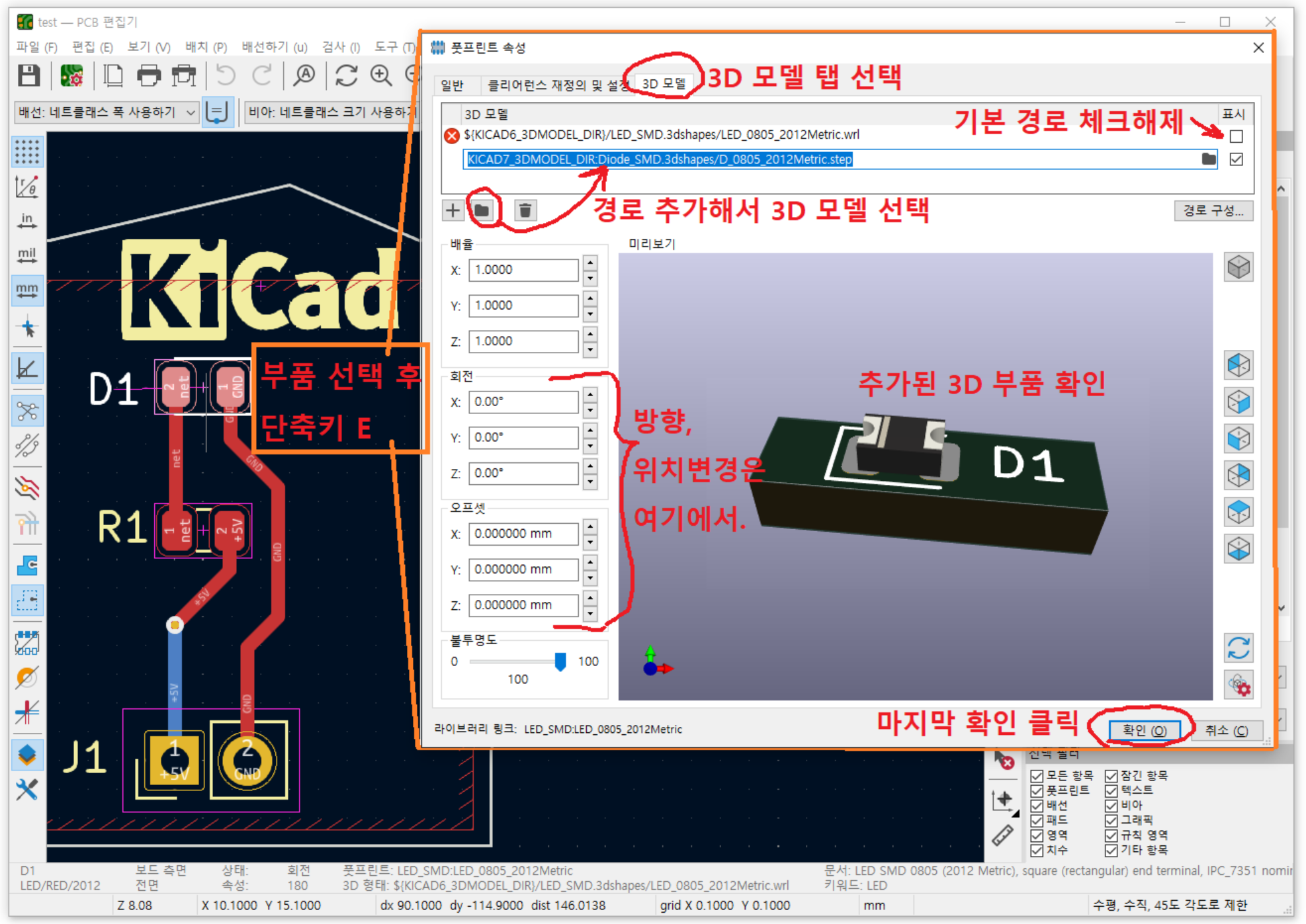Click the reload 3D preview icon
The height and width of the screenshot is (924, 1306).
[1238, 648]
